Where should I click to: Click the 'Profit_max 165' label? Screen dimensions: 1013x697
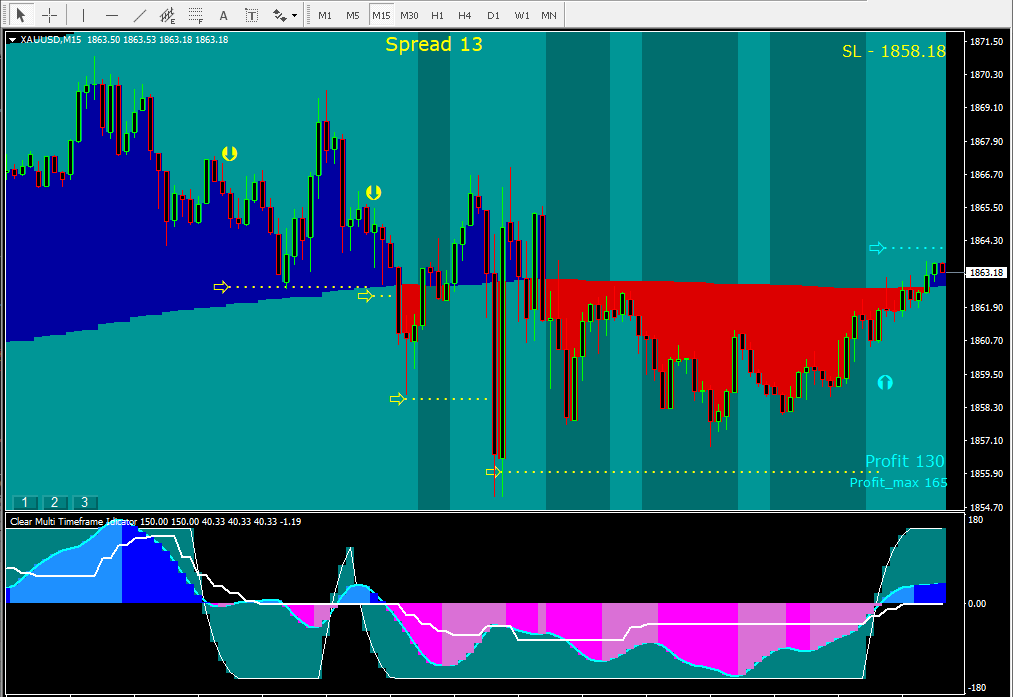coord(898,483)
